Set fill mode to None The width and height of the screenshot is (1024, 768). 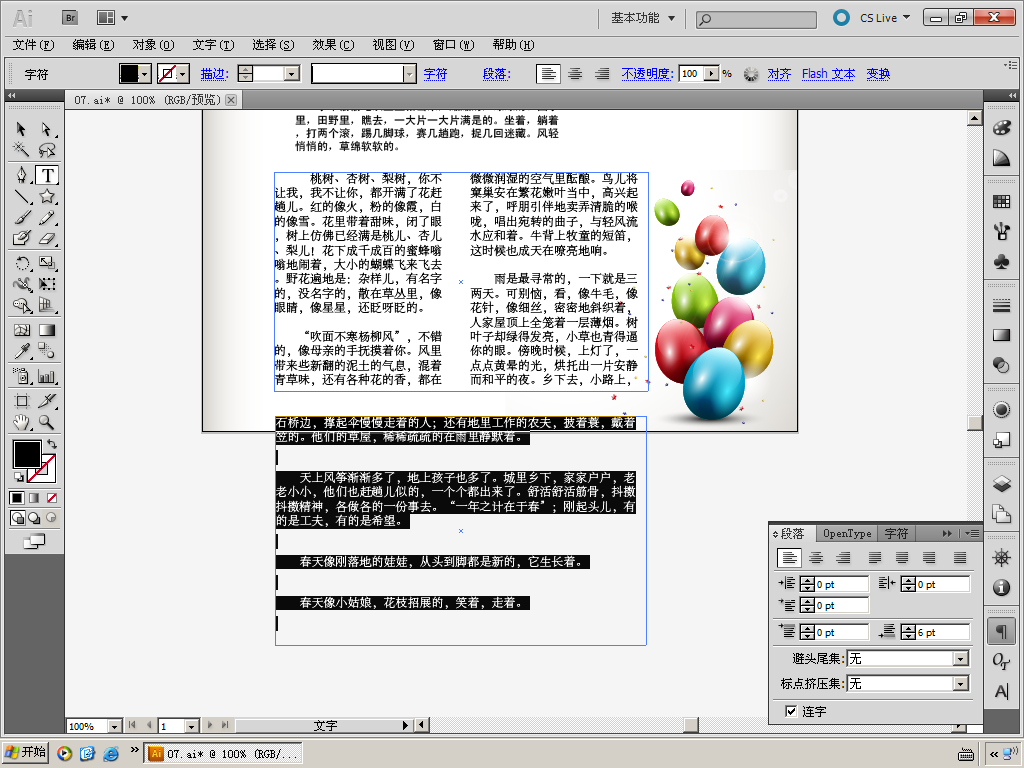coord(52,498)
